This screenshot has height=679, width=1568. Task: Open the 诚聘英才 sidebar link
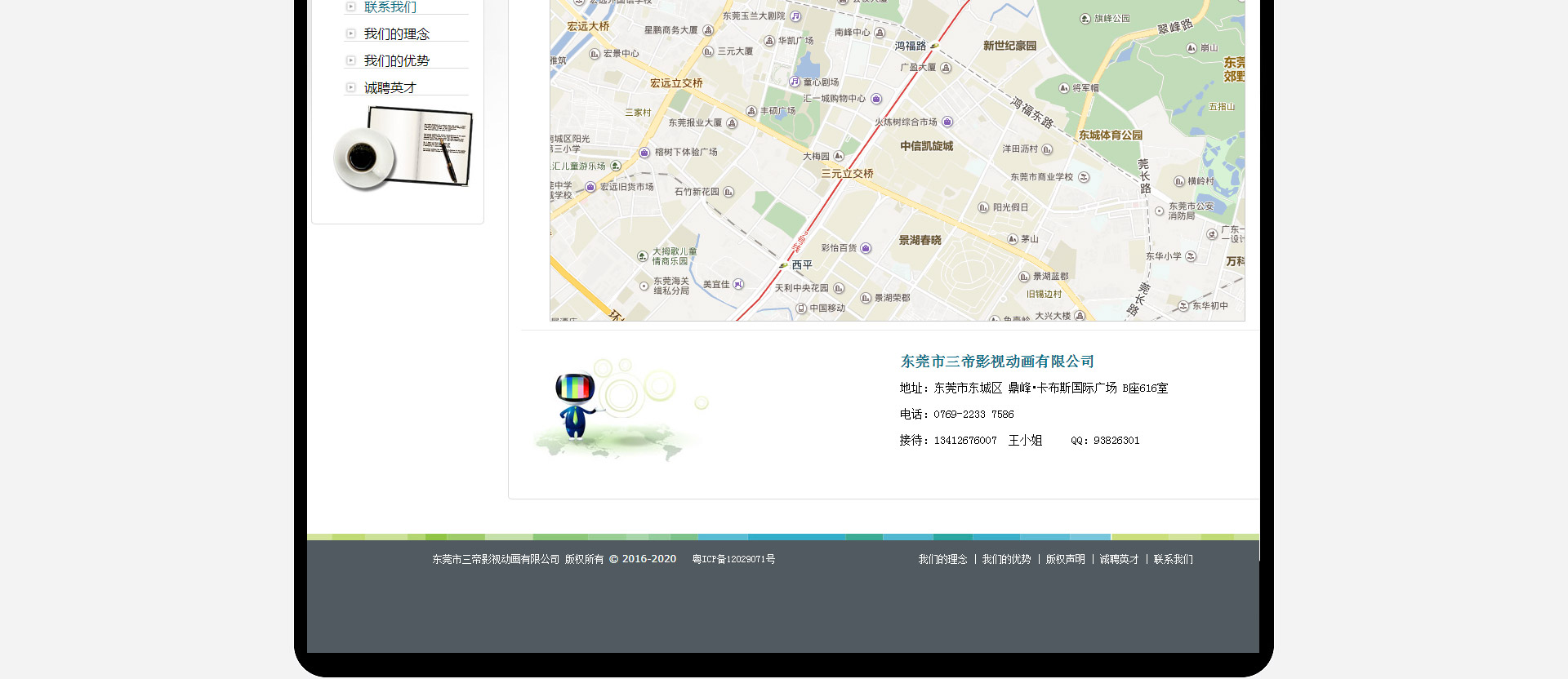click(x=390, y=88)
